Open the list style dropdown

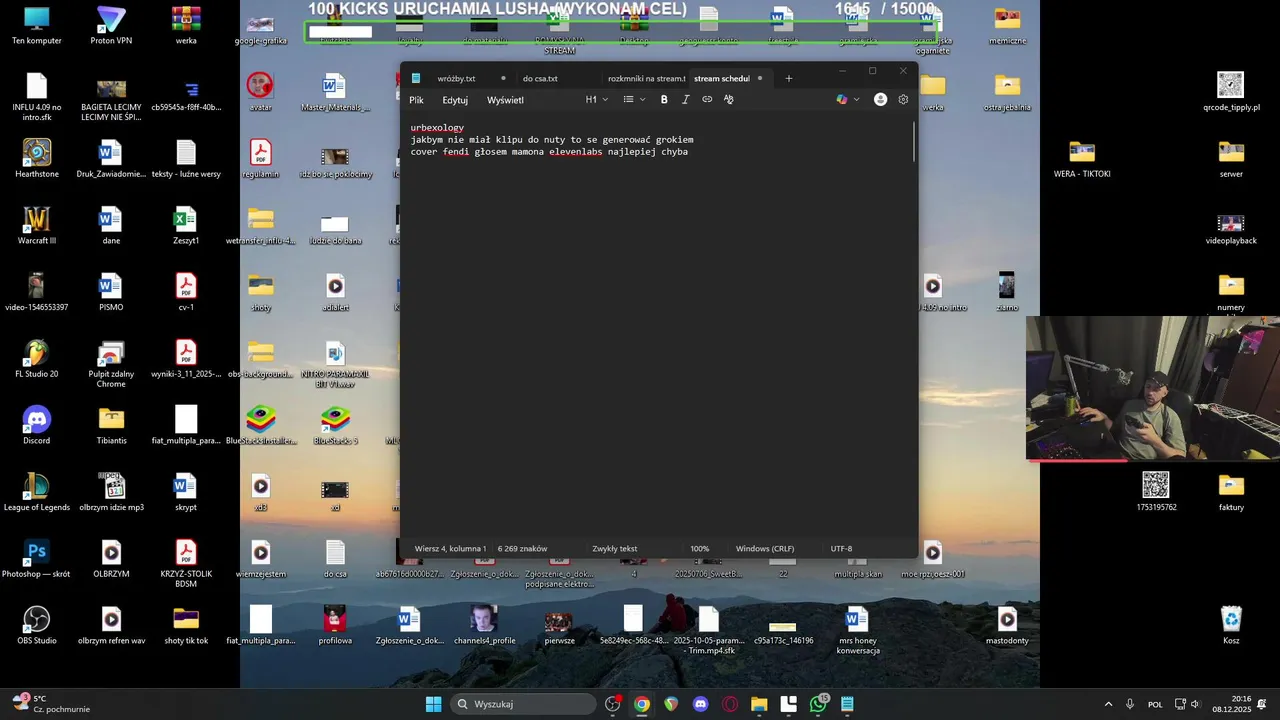click(634, 100)
